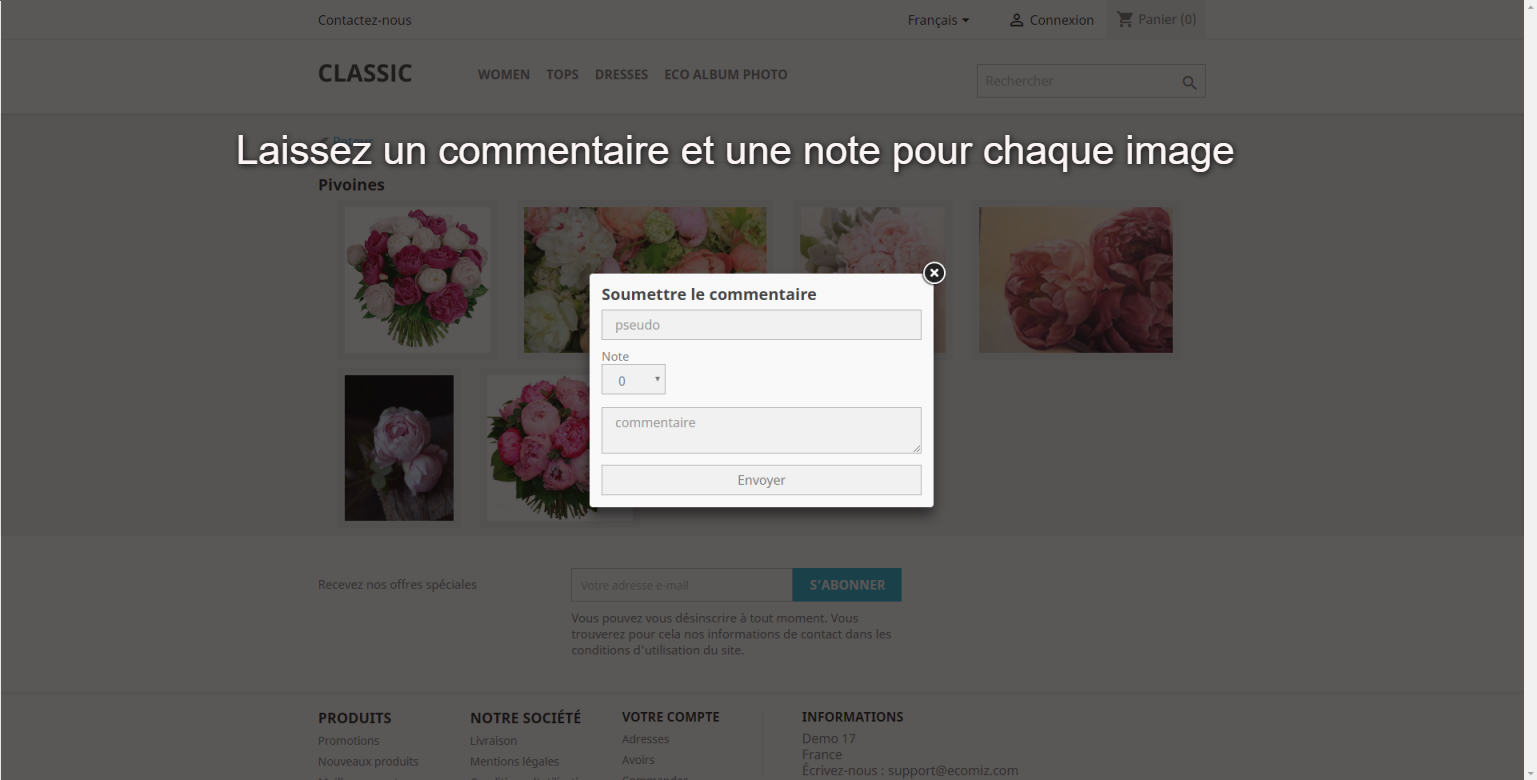Go to the Contactez-nous page
The image size is (1537, 780).
pos(365,20)
